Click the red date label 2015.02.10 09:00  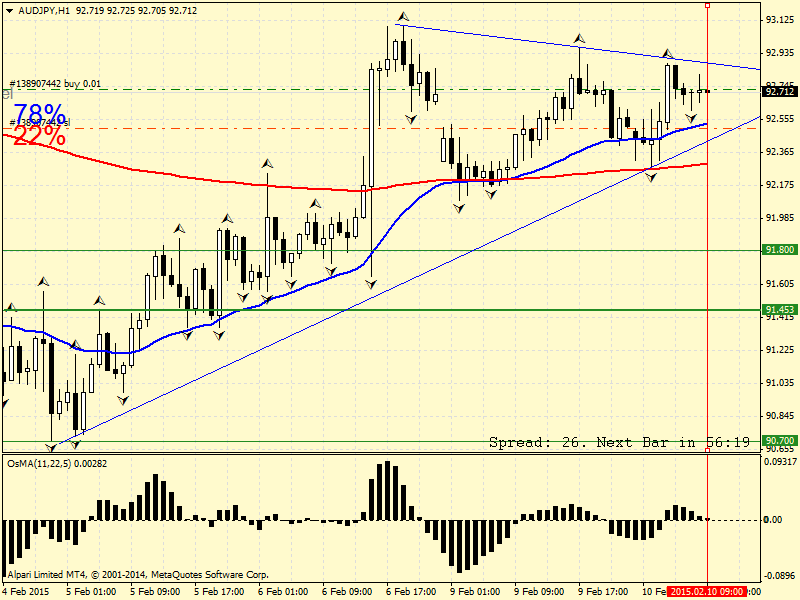(707, 592)
